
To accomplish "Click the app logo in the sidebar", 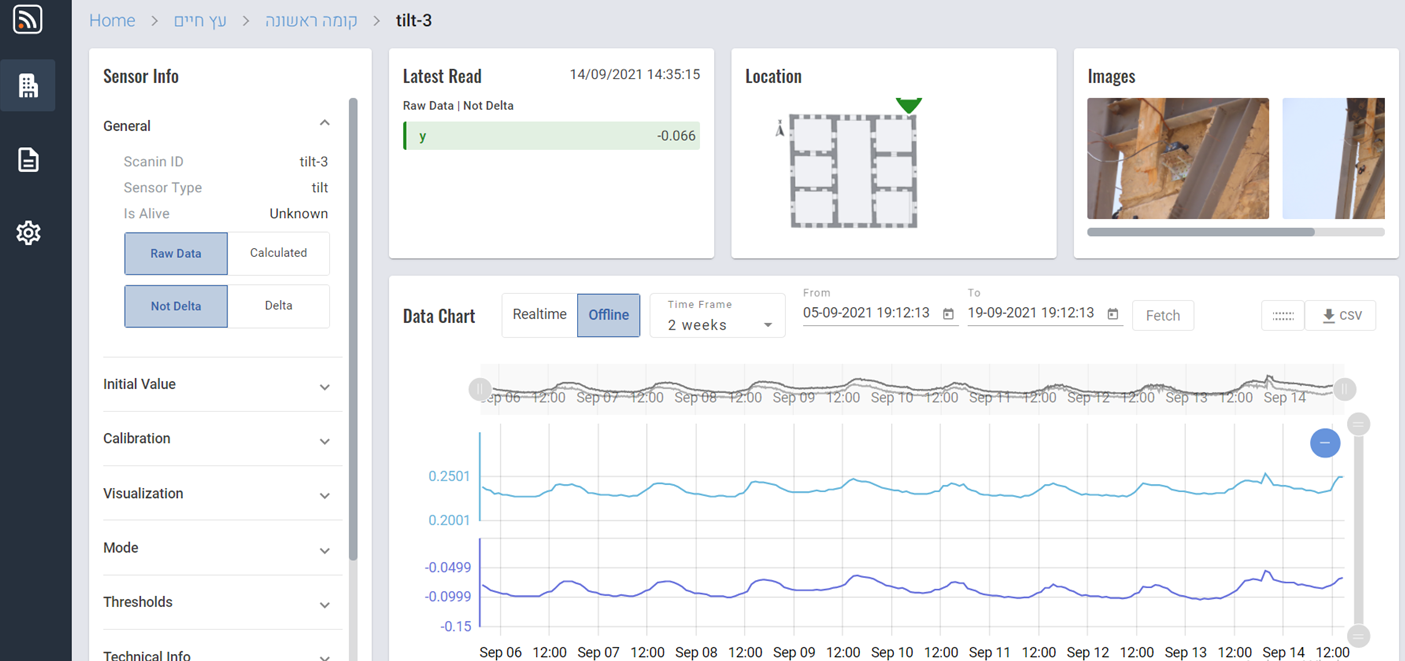I will [x=28, y=20].
